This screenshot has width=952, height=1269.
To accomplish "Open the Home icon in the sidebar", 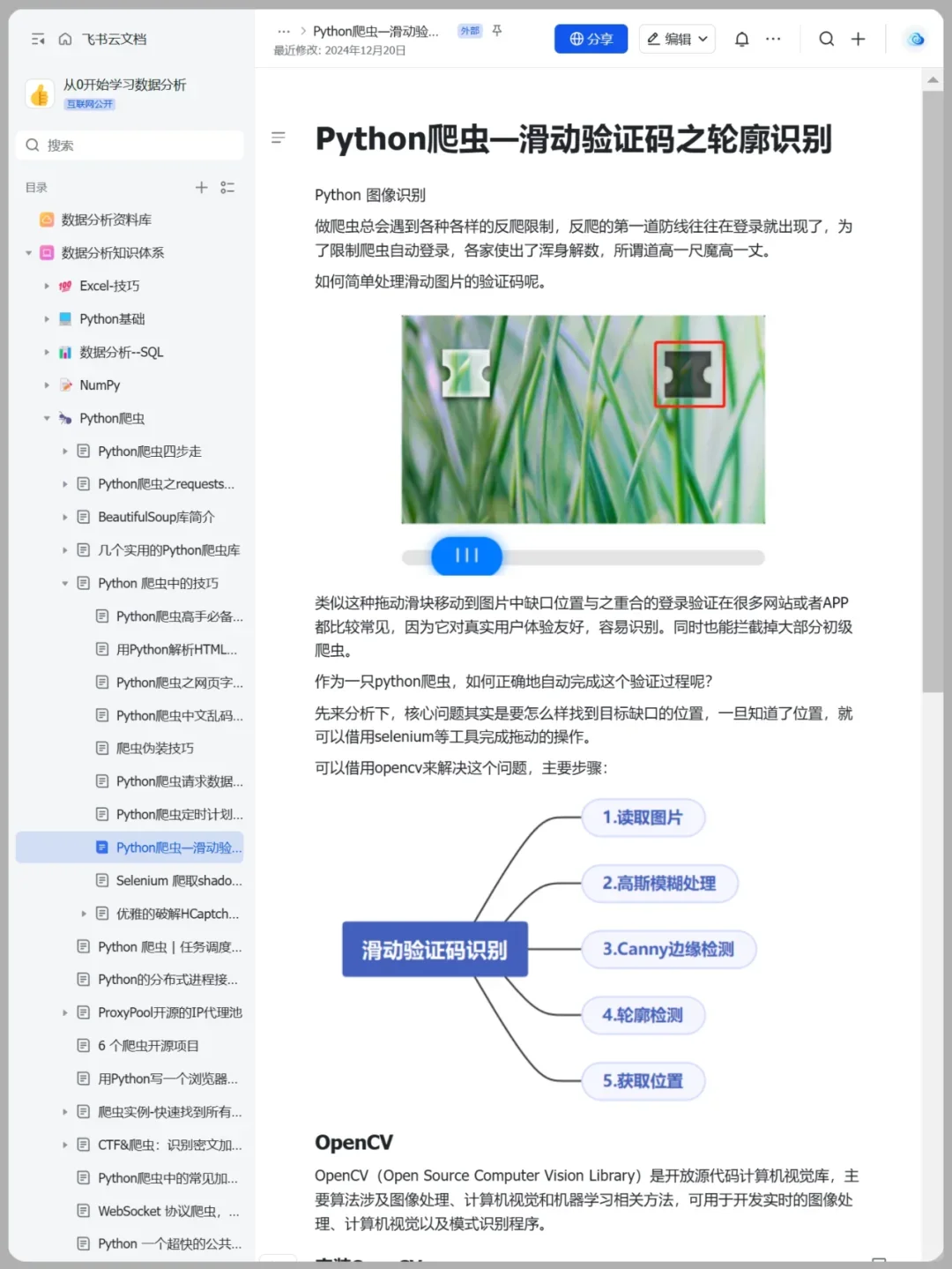I will [65, 39].
